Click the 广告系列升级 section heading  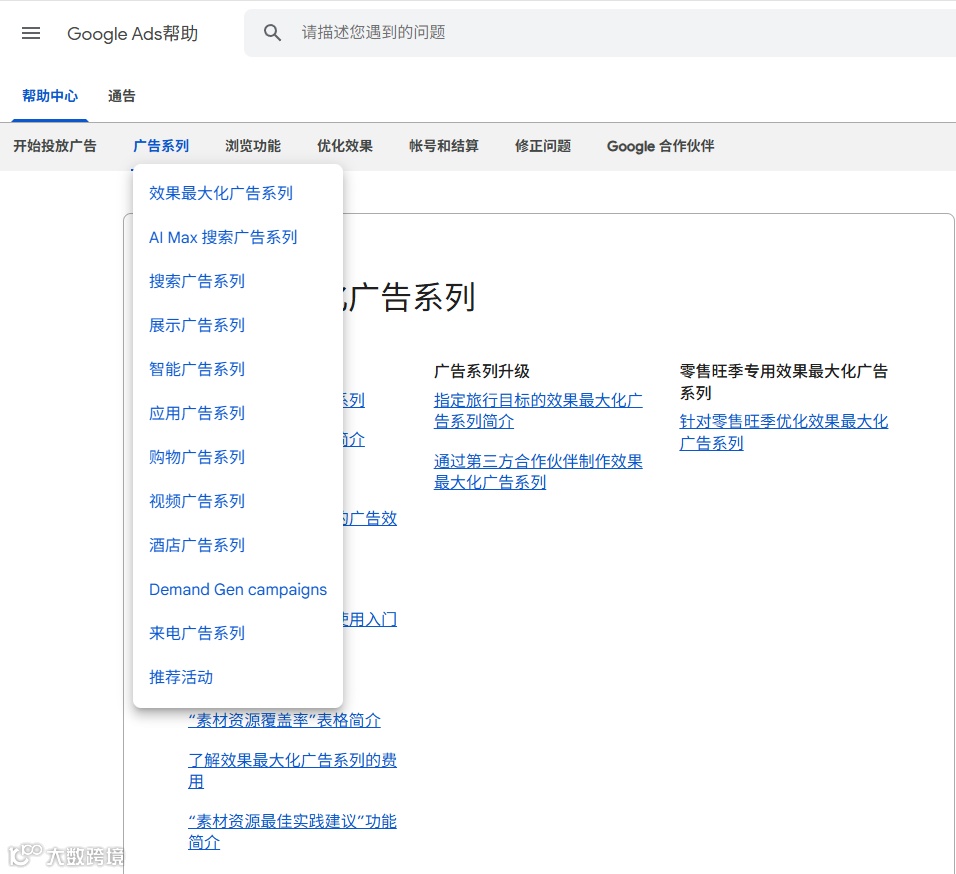[x=482, y=371]
